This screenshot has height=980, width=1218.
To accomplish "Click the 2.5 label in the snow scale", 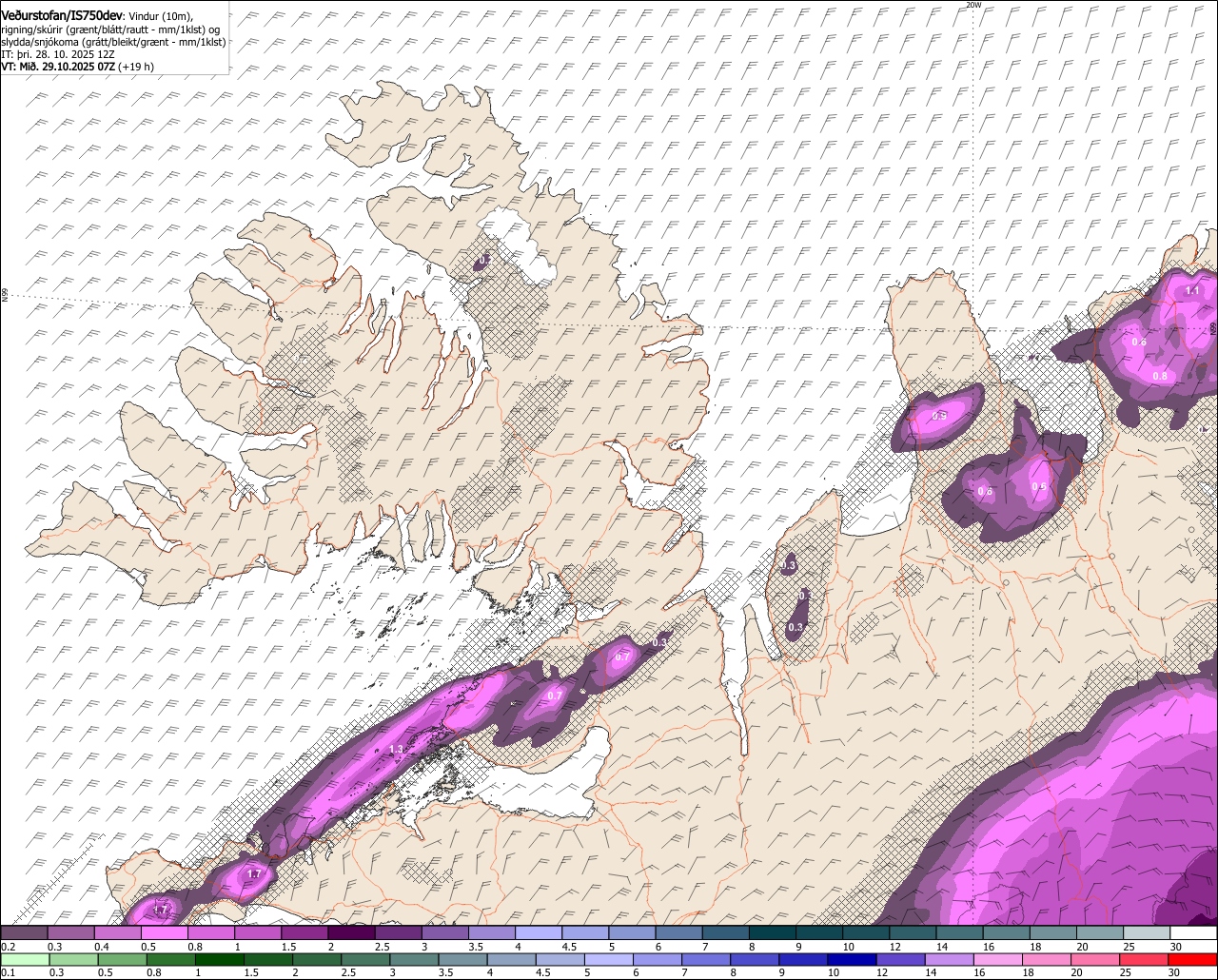I will (x=383, y=947).
